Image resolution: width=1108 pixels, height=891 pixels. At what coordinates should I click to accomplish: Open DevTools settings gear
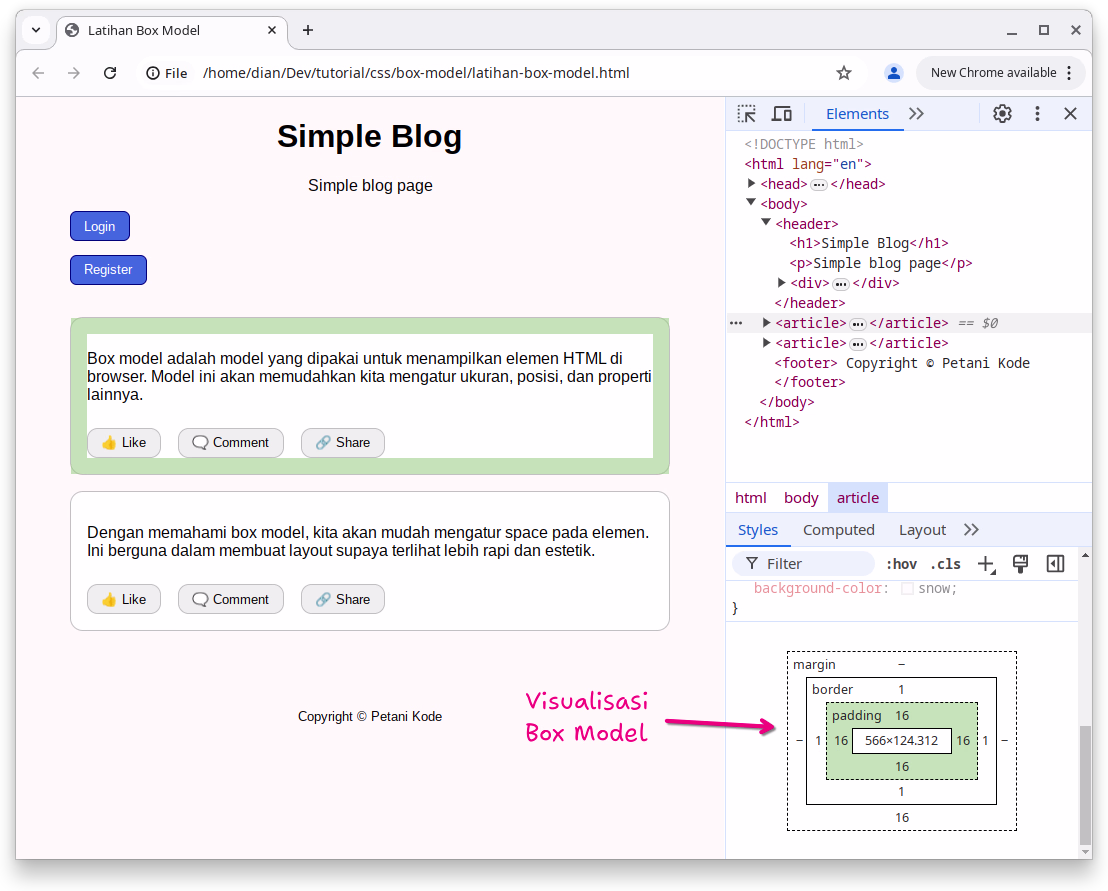1002,113
